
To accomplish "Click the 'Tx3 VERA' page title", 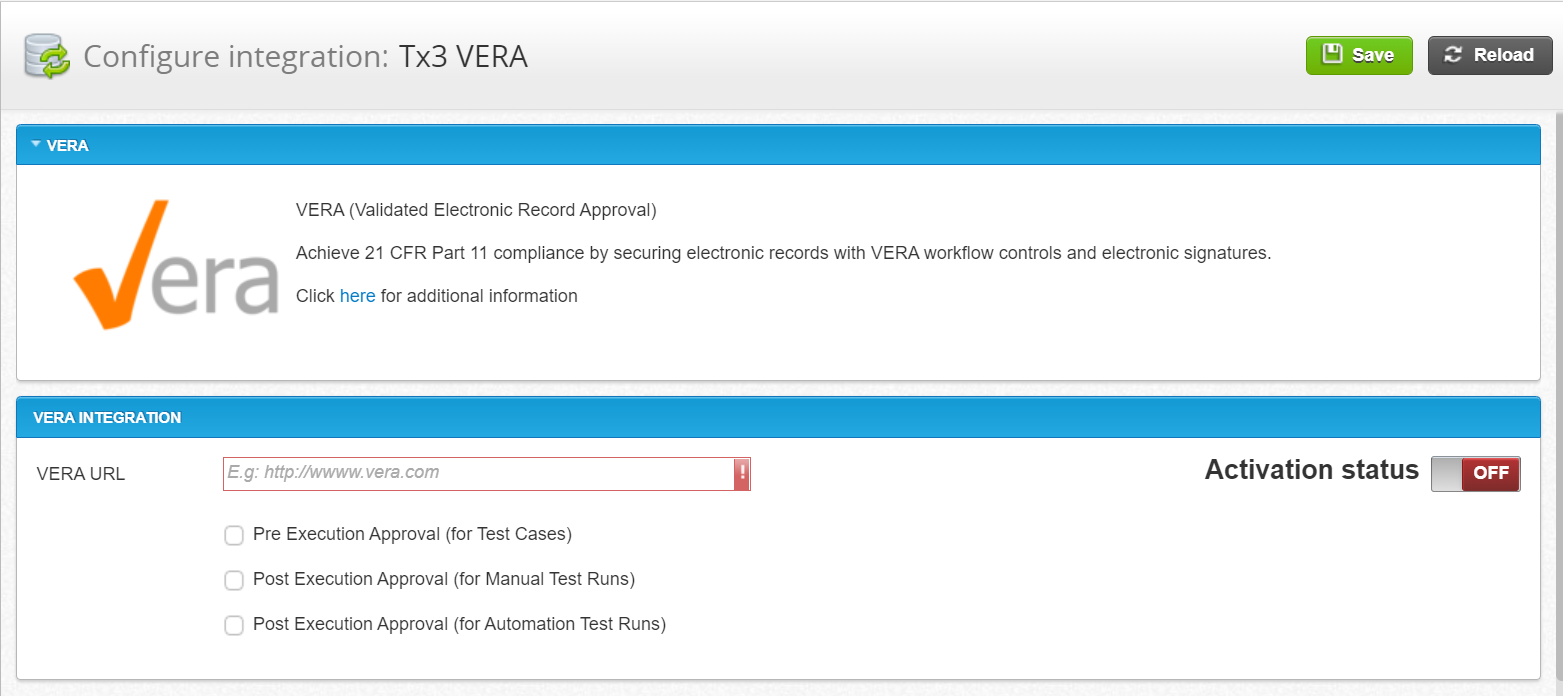I will [463, 57].
